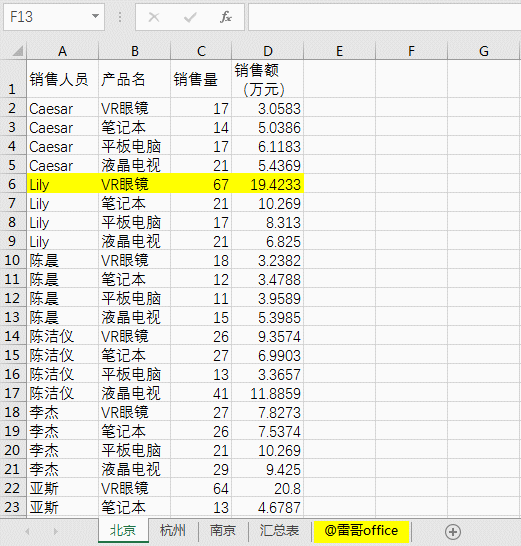Click cell with value 9.3574

[x=268, y=336]
